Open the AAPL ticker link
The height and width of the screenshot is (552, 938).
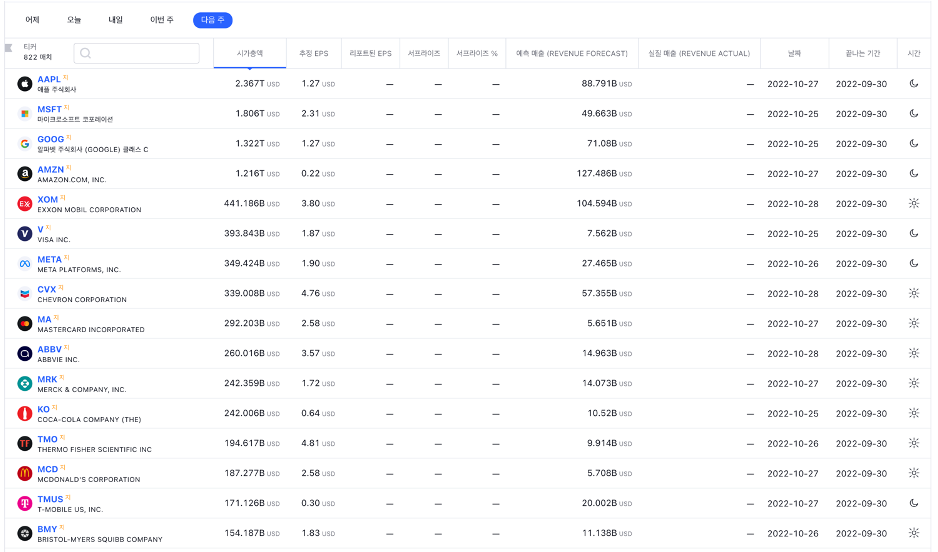coord(49,79)
